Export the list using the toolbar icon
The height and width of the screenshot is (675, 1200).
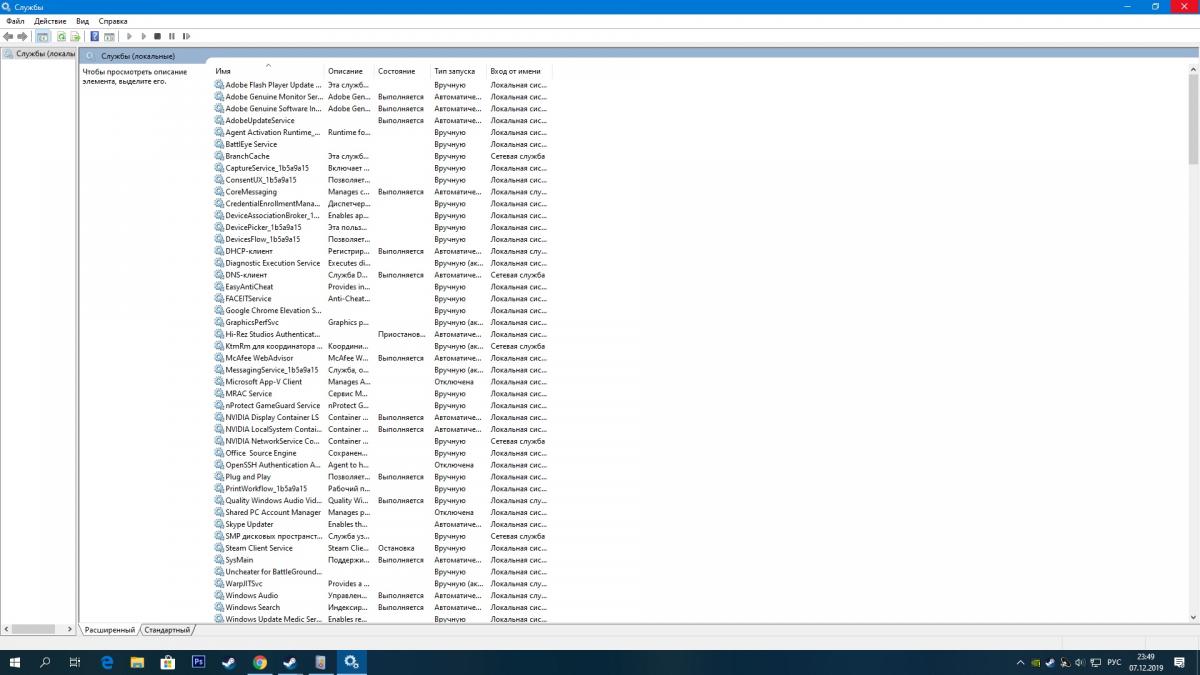point(75,36)
